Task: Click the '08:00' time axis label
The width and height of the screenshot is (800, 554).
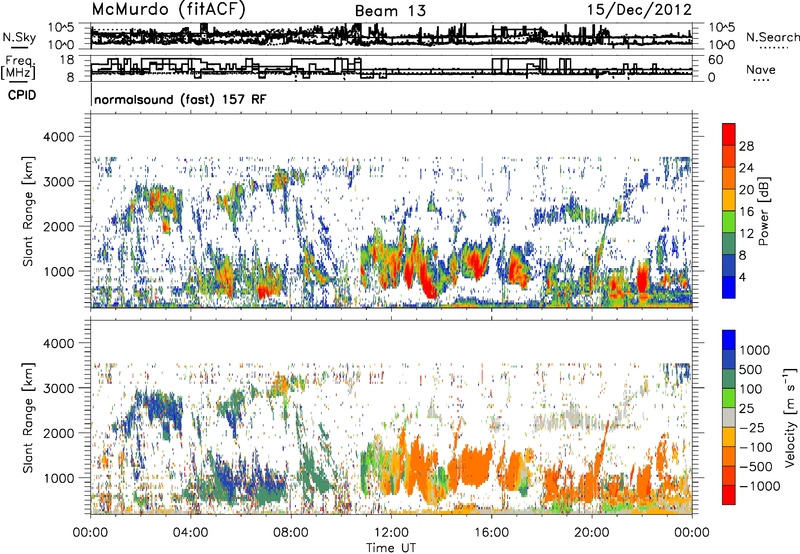Action: tap(291, 533)
